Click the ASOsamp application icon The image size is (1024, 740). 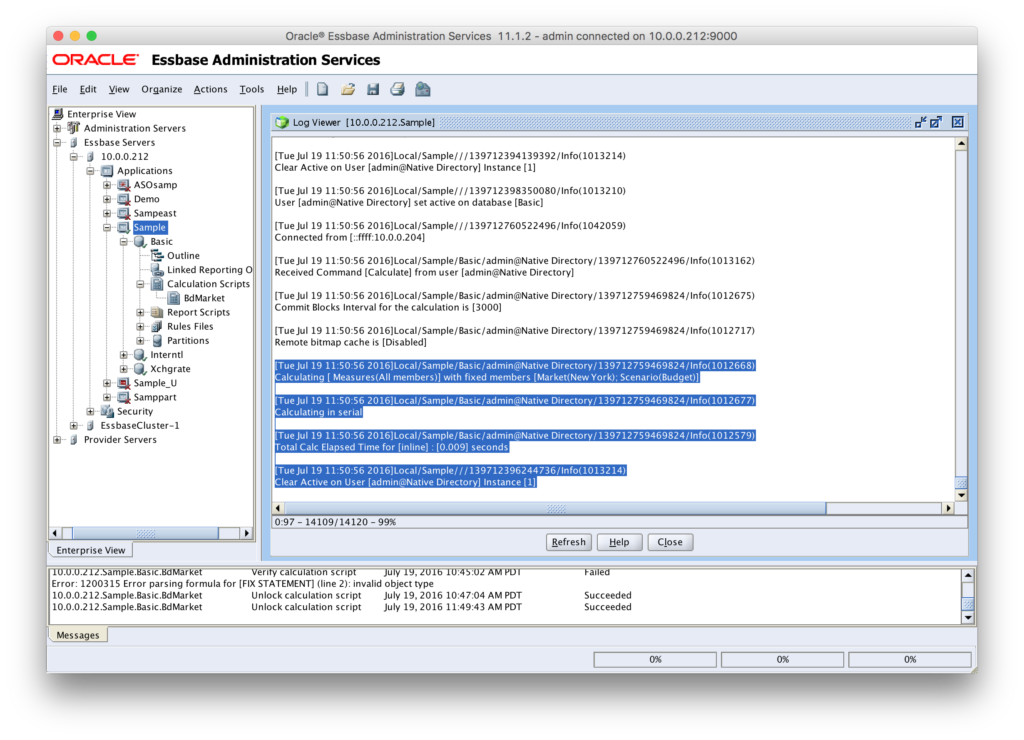[x=124, y=185]
